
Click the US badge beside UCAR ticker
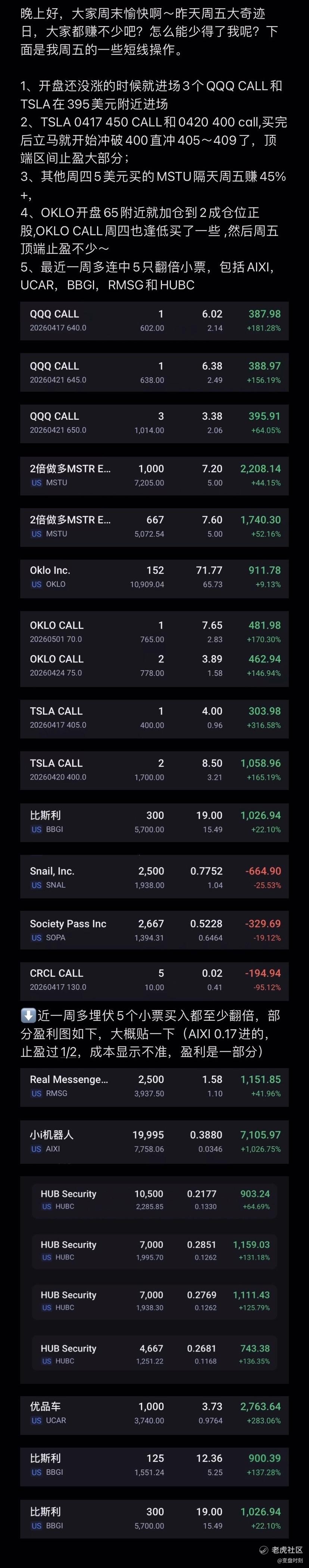pyautogui.click(x=37, y=1420)
